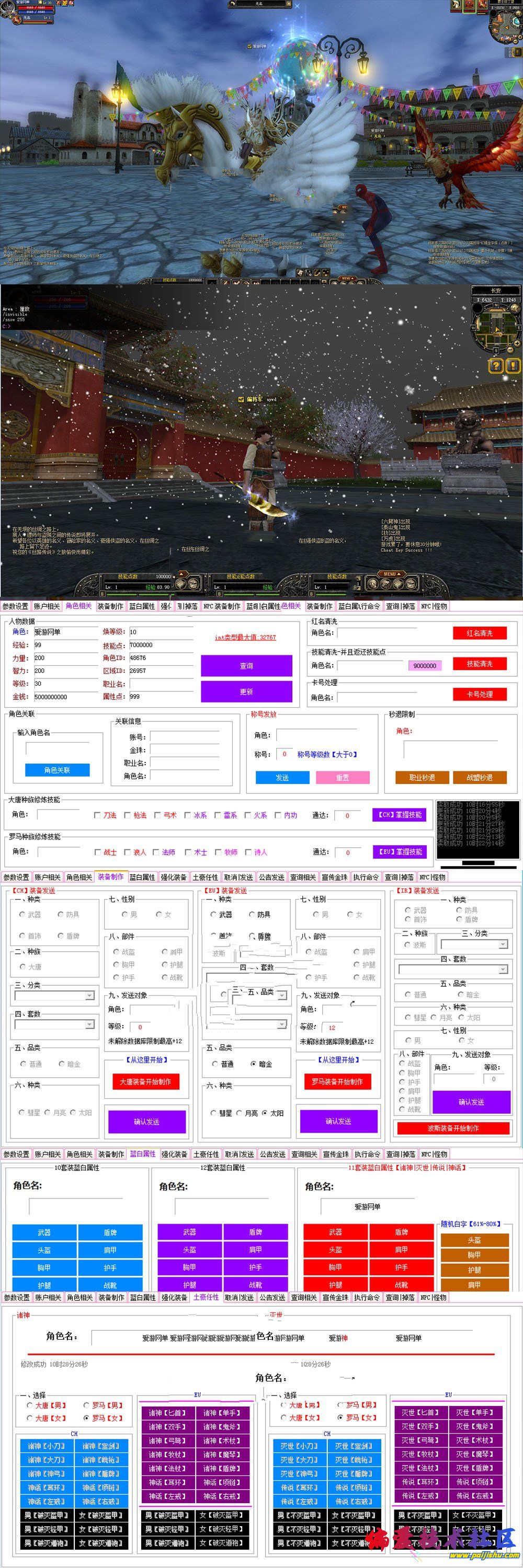Open the 三、分类 dropdown in 【CH】装备发送
Screen dimensions: 523x1568
click(x=55, y=995)
